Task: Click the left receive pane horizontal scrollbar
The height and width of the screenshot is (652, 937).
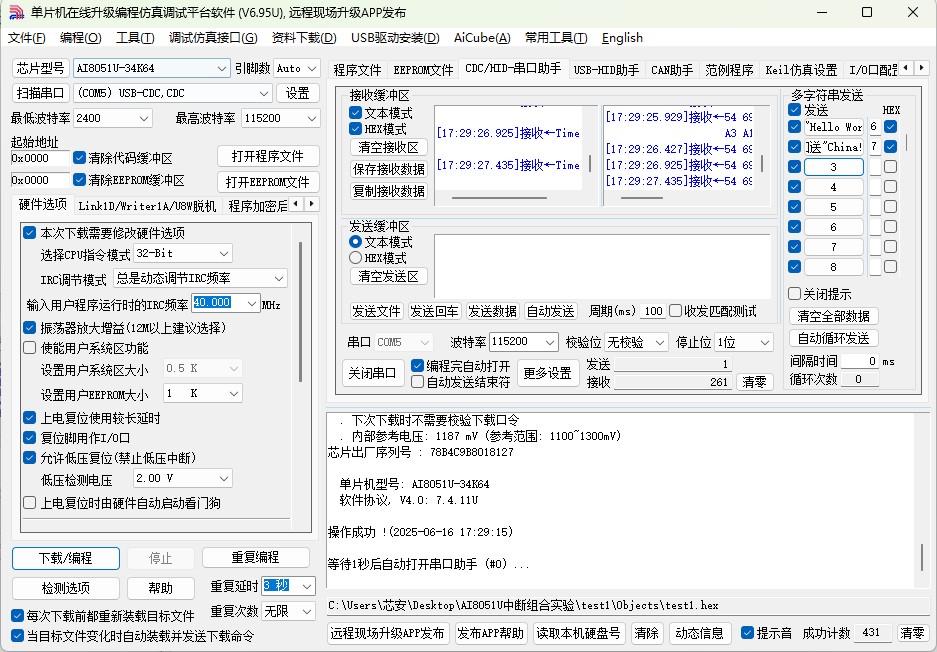Action: [x=499, y=197]
